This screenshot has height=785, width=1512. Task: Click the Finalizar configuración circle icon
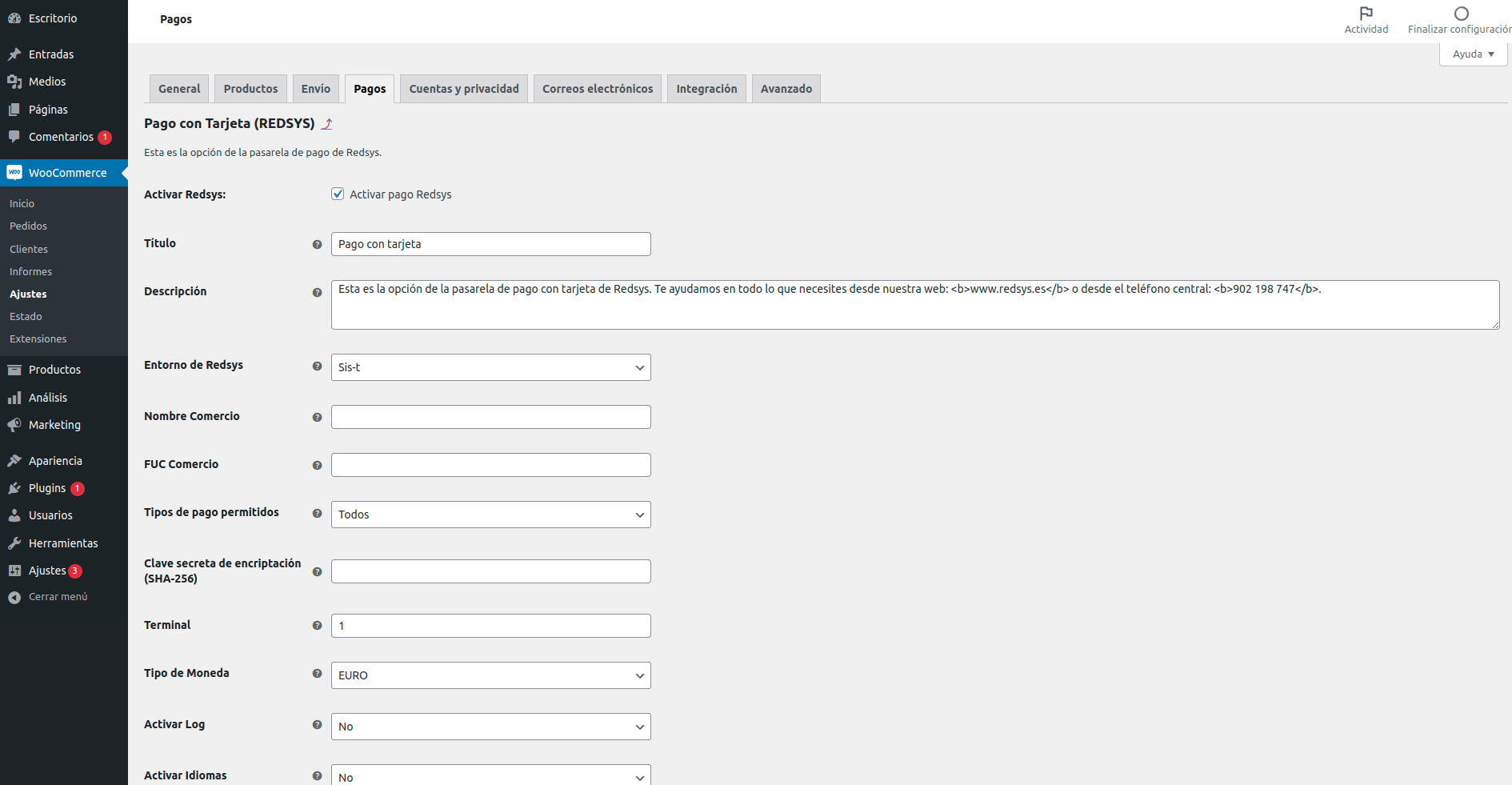[1462, 13]
